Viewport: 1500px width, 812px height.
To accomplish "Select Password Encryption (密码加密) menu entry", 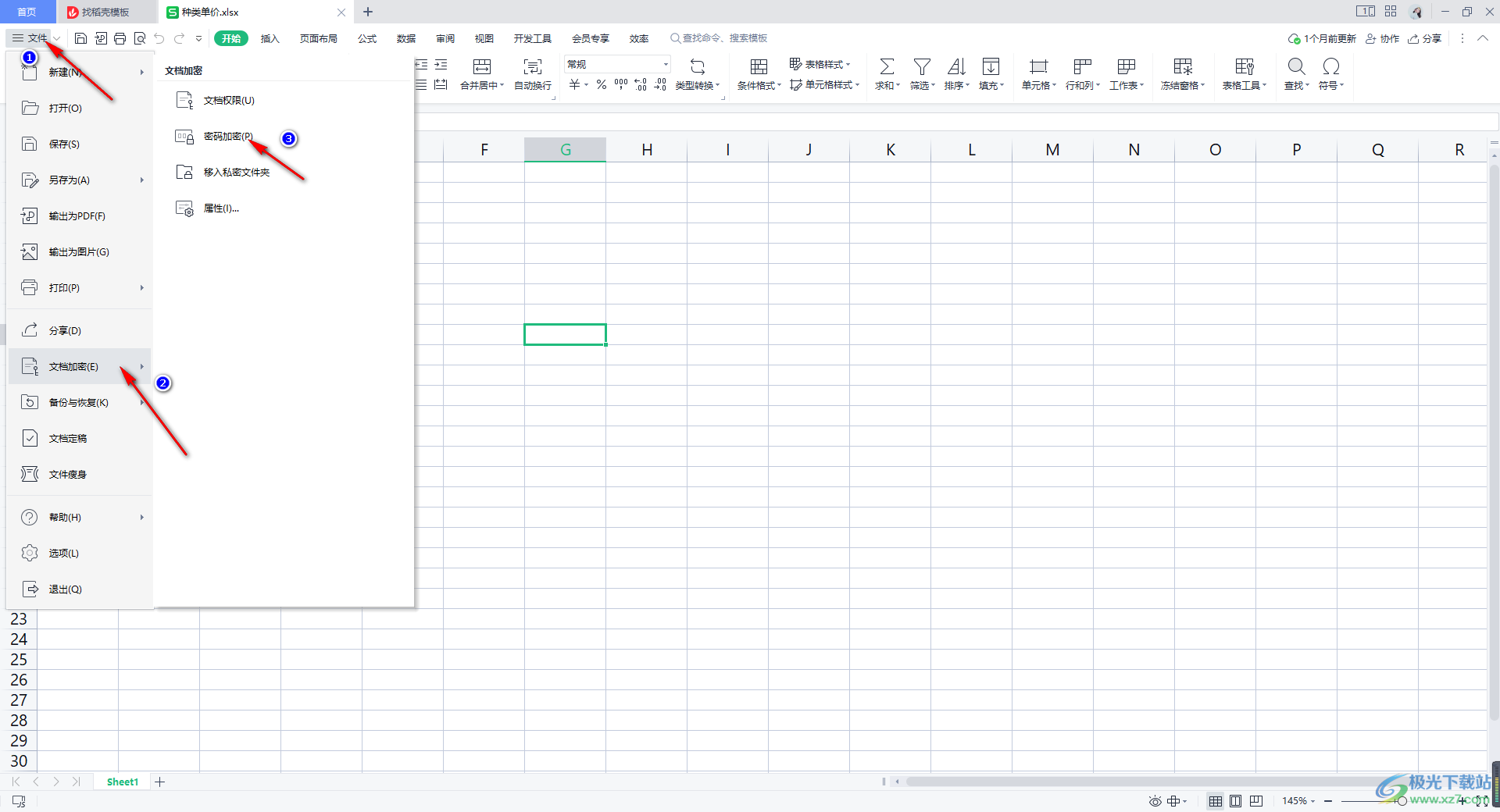I will point(228,137).
